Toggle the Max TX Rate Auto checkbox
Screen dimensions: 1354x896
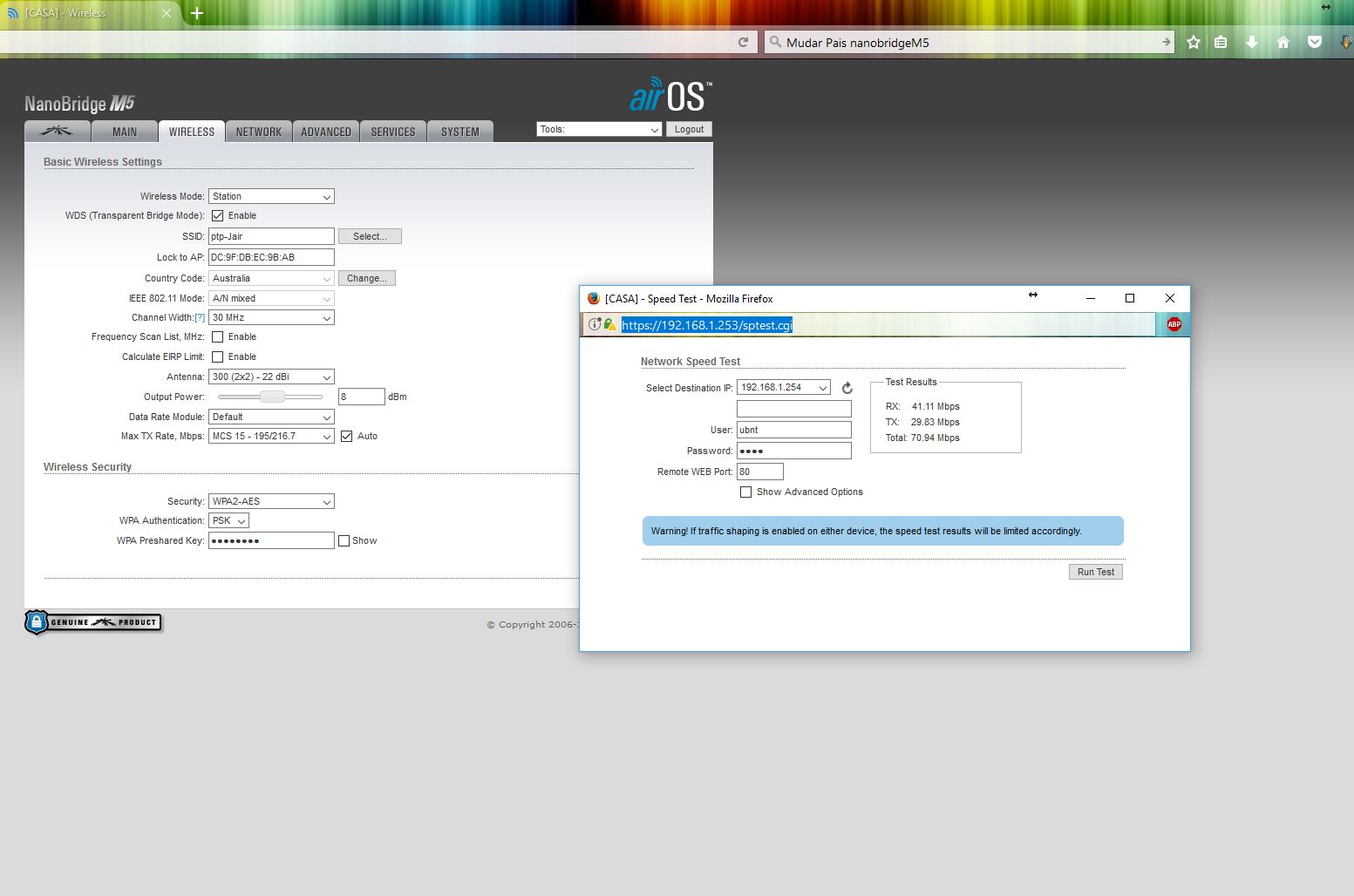(x=347, y=436)
